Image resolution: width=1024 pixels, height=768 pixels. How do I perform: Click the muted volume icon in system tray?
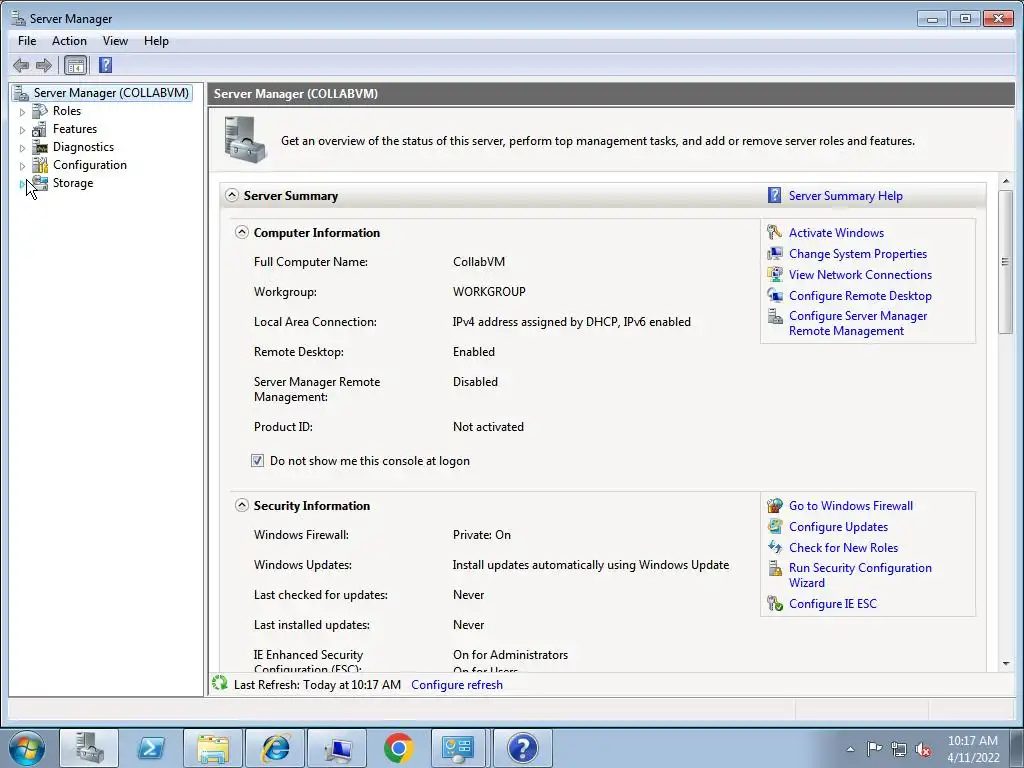pyautogui.click(x=923, y=749)
